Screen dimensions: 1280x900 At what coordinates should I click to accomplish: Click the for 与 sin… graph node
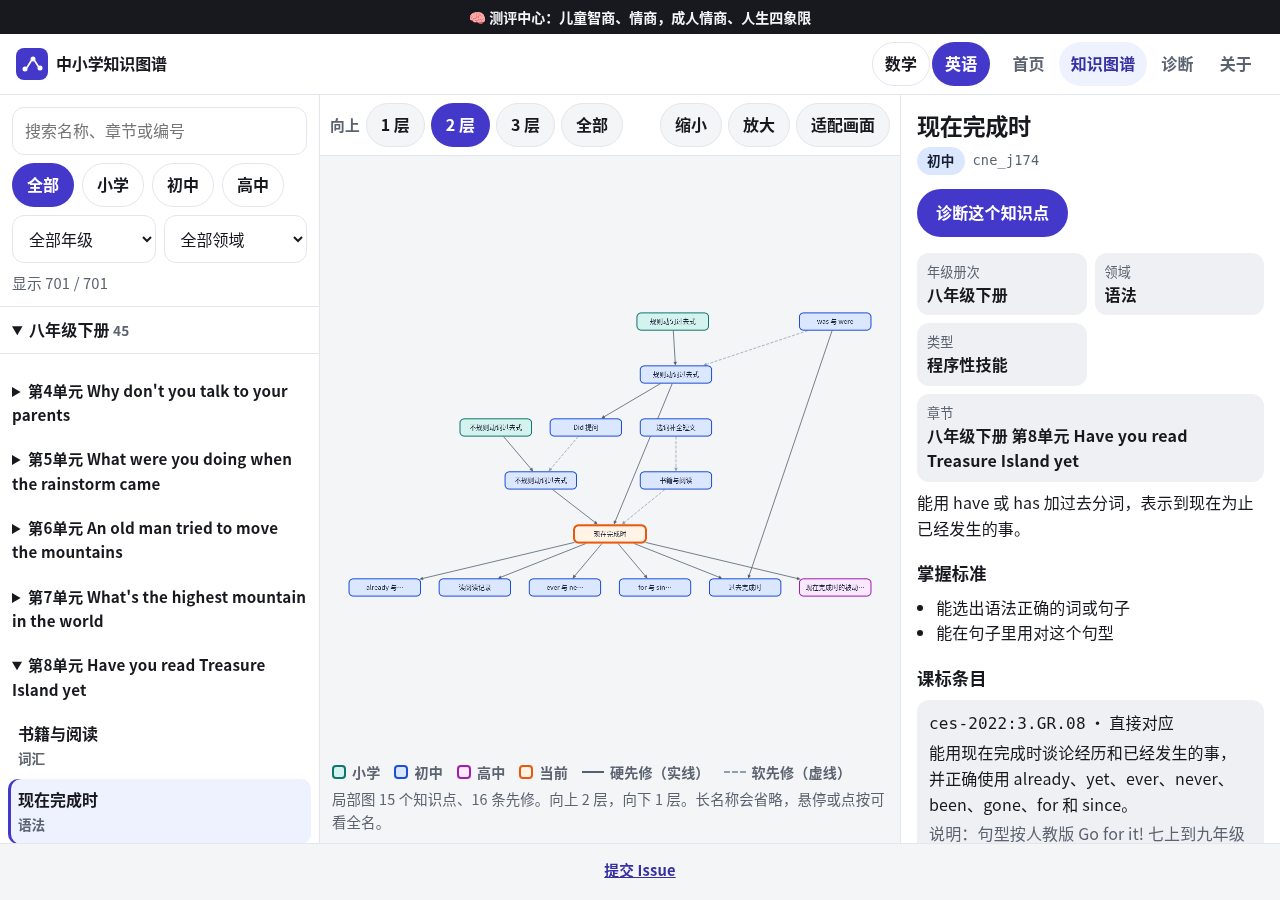pos(655,588)
